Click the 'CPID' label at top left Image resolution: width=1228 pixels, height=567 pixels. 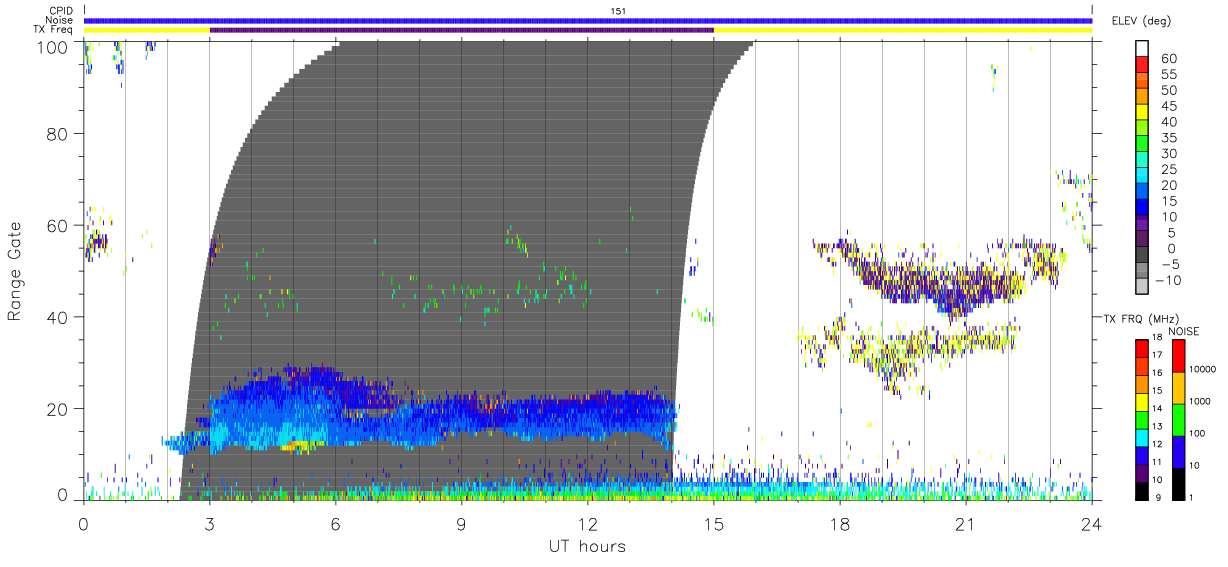(x=60, y=11)
